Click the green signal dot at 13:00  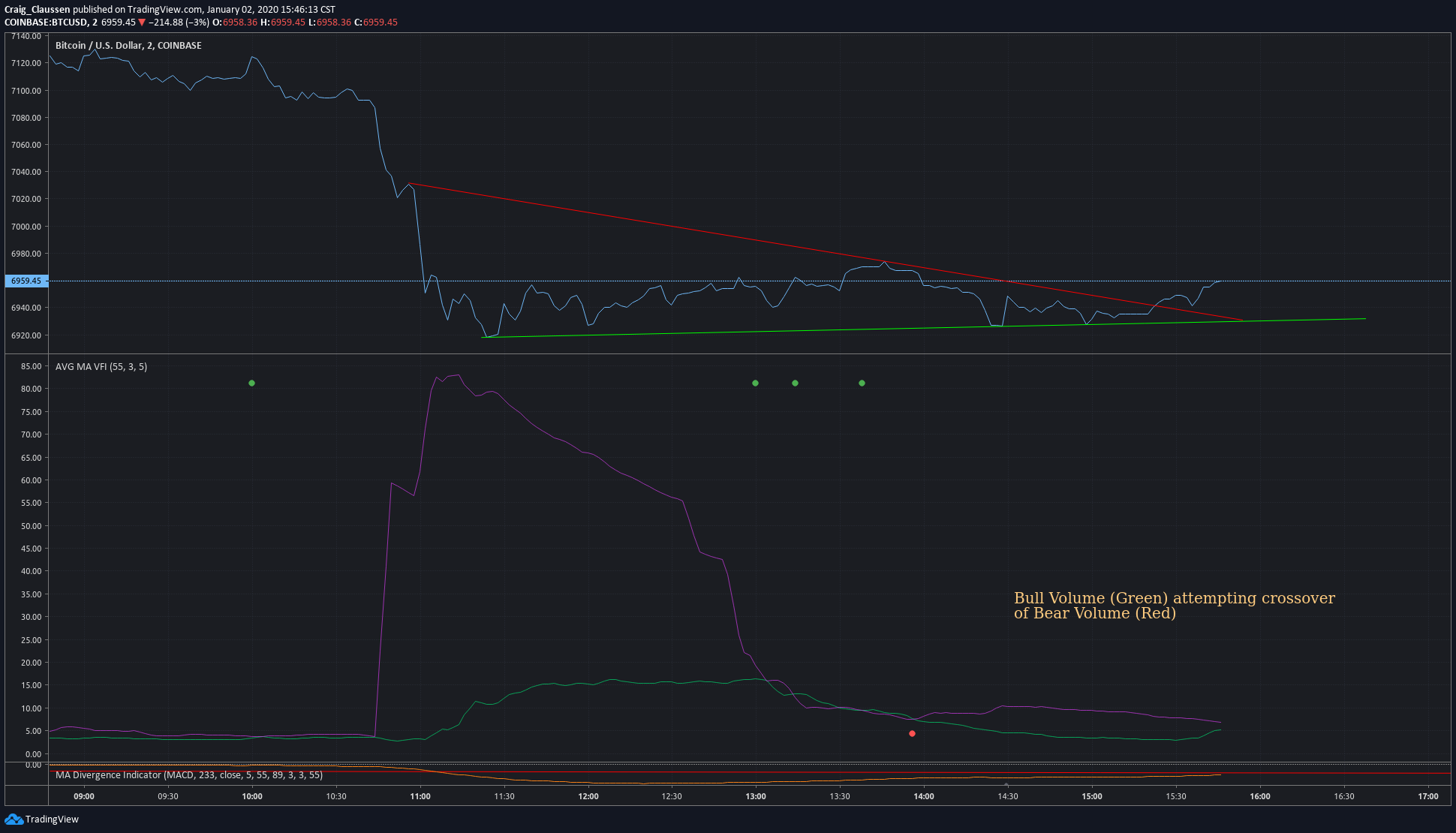(x=755, y=383)
